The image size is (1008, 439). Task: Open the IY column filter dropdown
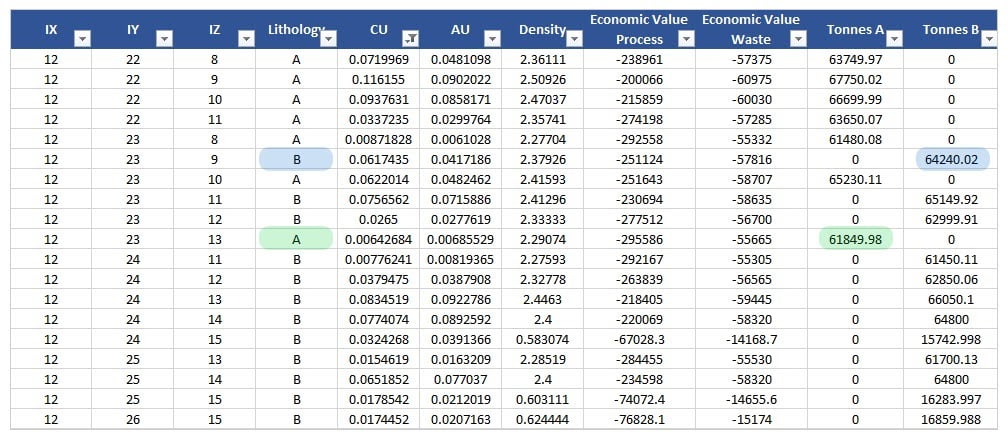coord(165,38)
